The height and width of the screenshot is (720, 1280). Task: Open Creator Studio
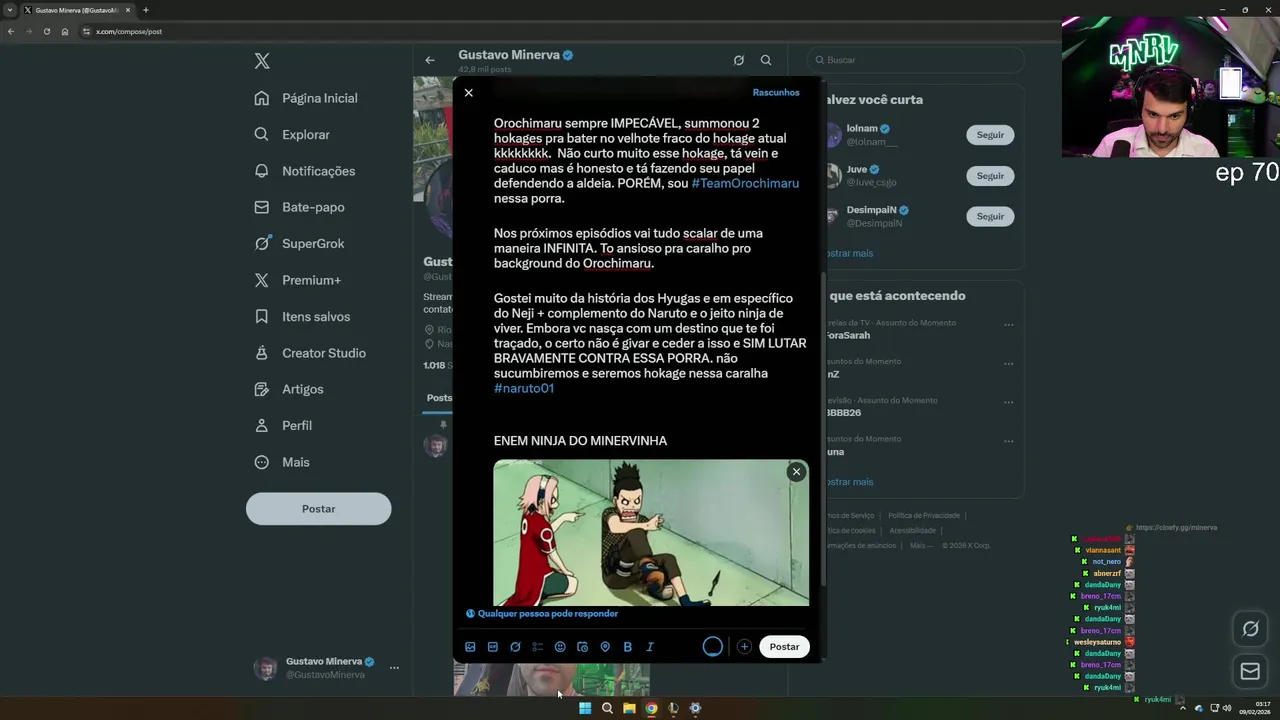pyautogui.click(x=310, y=353)
